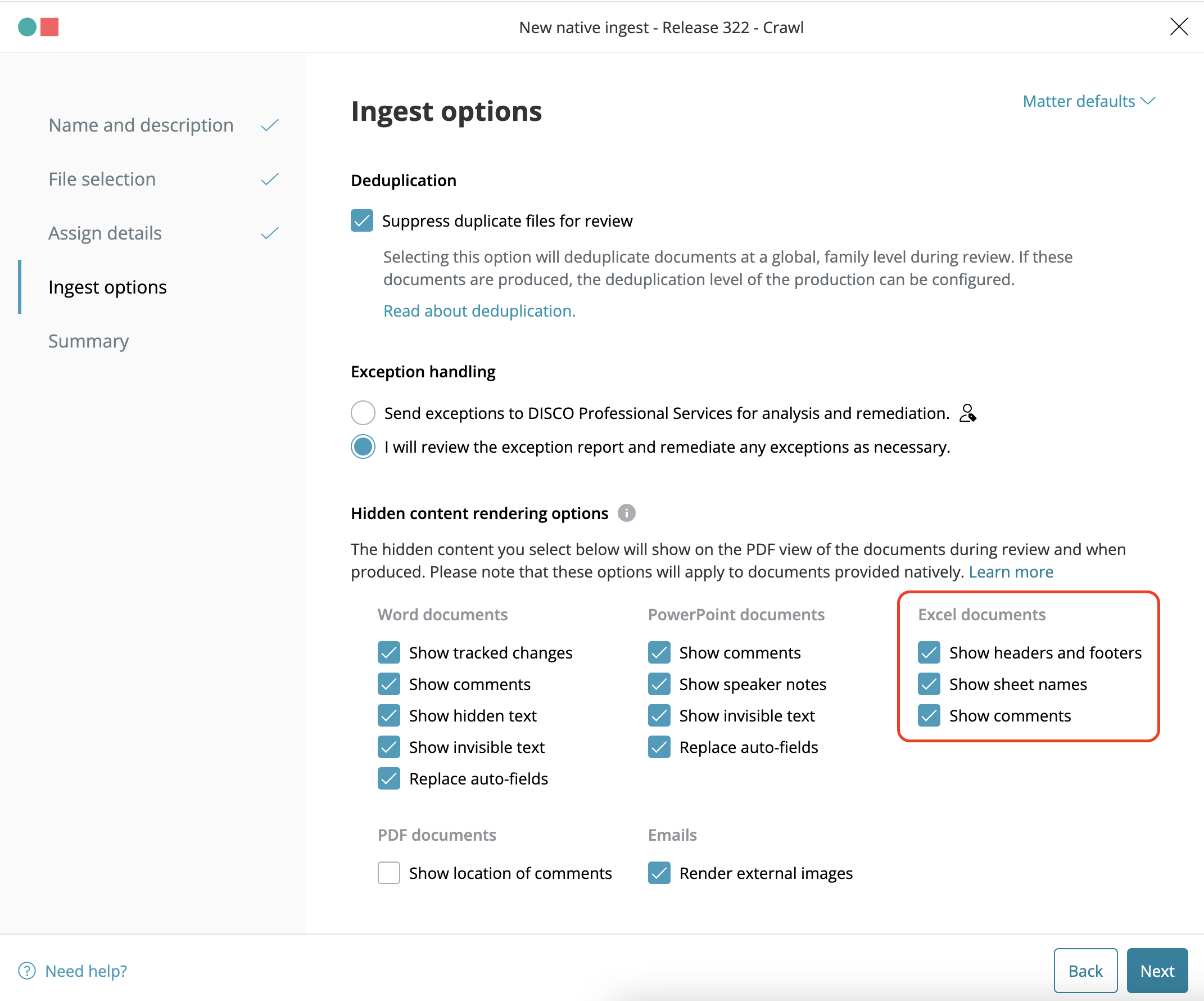1204x1001 pixels.
Task: Click the red square logo icon
Action: 50,27
